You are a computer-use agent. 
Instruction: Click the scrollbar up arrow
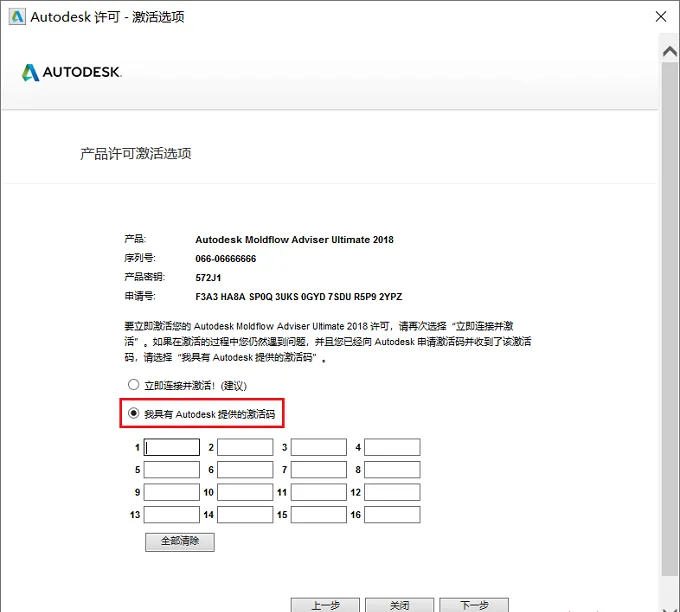point(670,52)
